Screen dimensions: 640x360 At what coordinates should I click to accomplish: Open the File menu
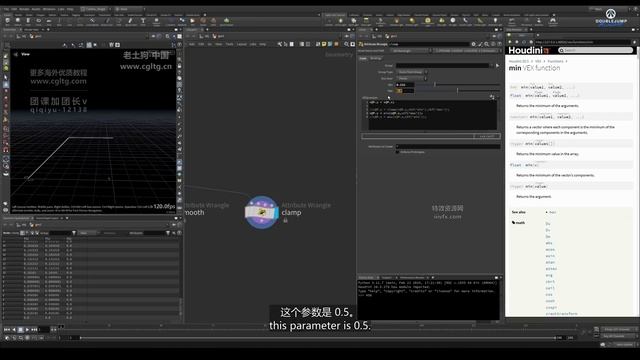[6, 9]
